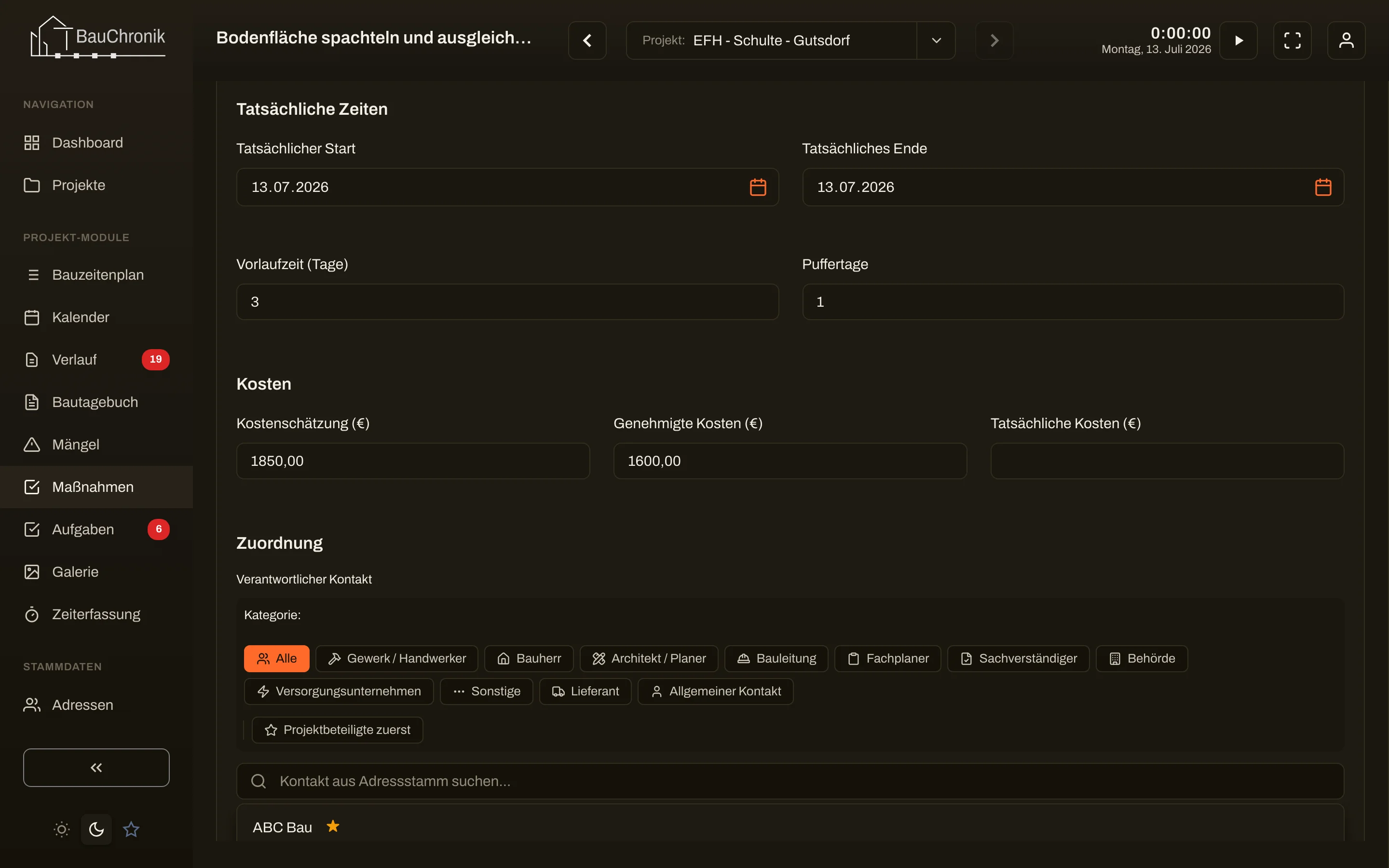The image size is (1389, 868).
Task: Select the Alle category filter
Action: click(x=277, y=658)
